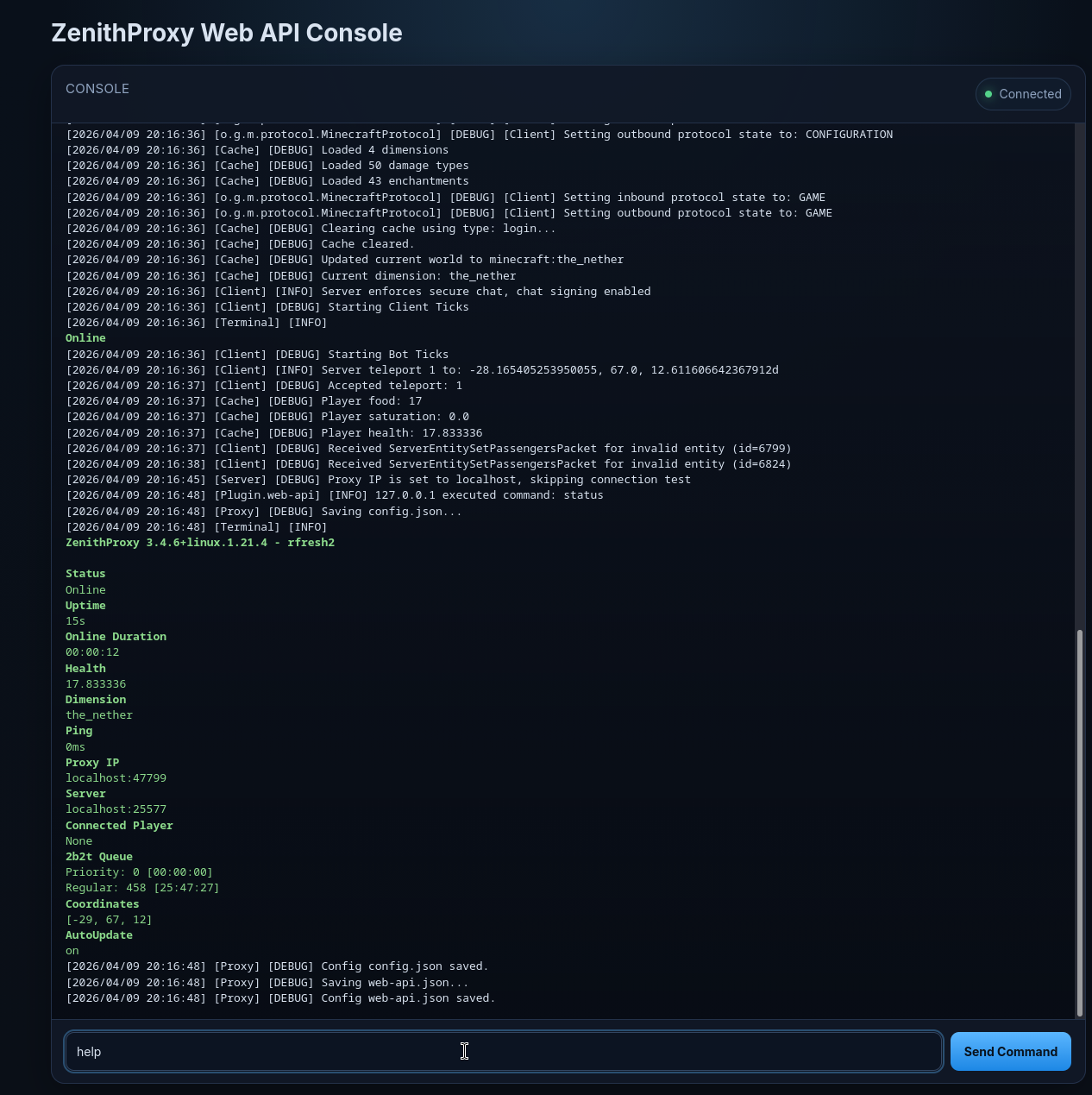Click the 0ms ping value

point(75,747)
